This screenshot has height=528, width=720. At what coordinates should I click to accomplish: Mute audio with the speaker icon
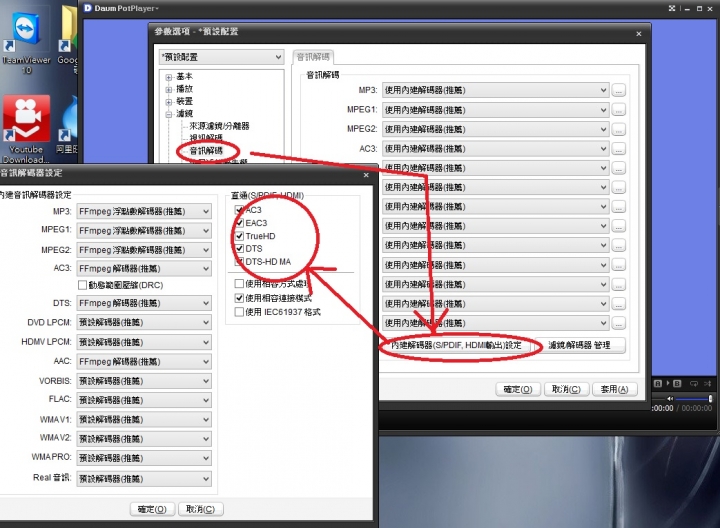pyautogui.click(x=670, y=399)
